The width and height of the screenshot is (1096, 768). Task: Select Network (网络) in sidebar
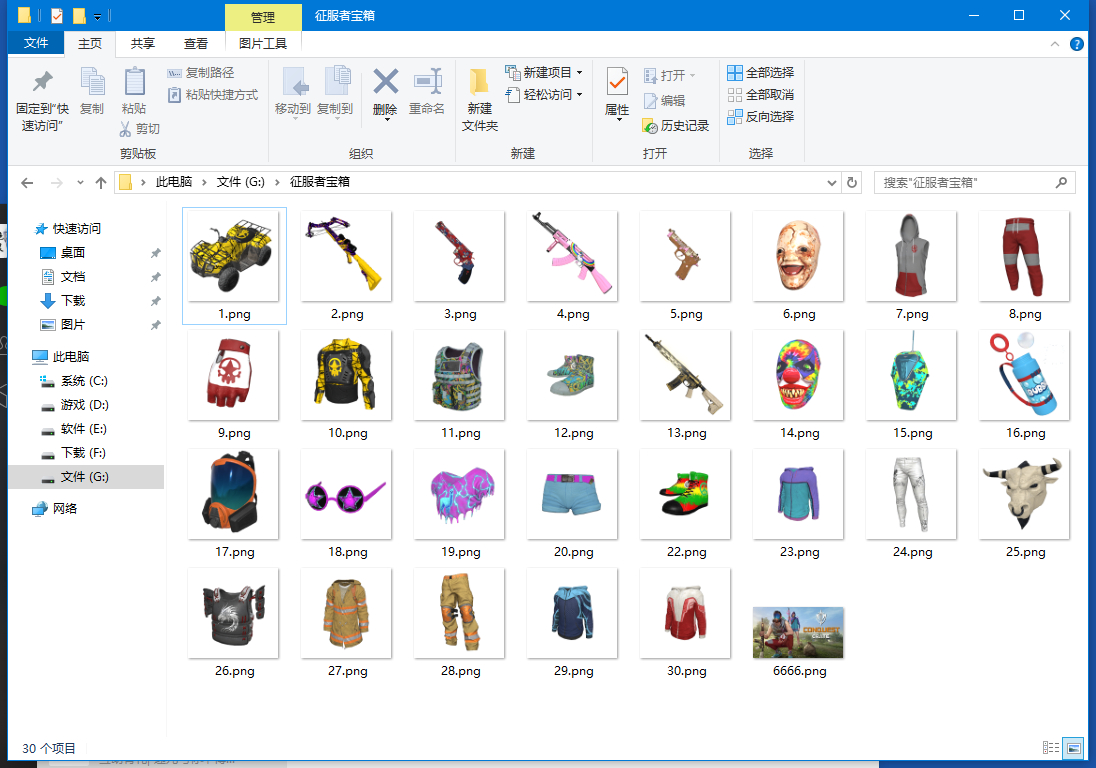64,509
